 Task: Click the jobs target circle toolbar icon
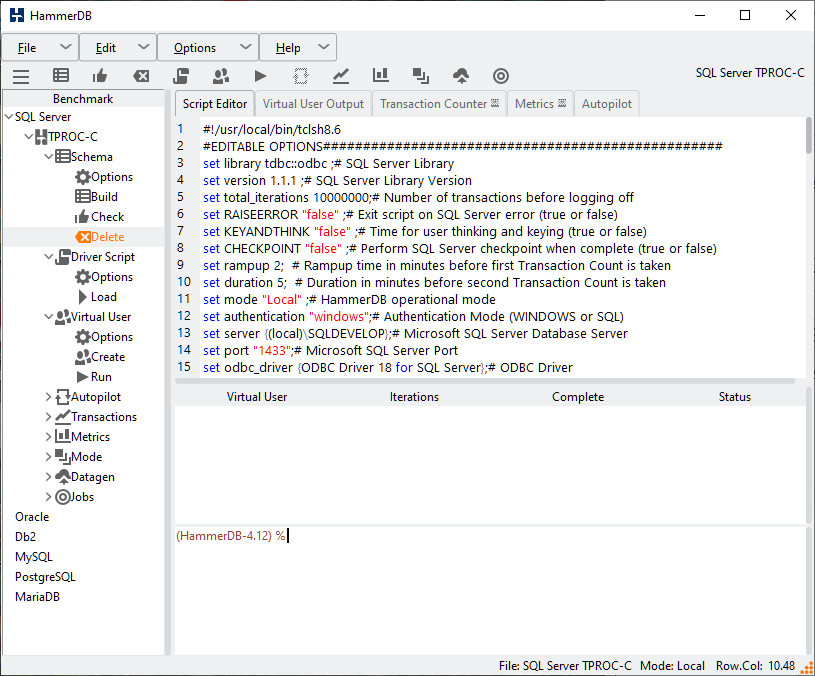click(501, 76)
